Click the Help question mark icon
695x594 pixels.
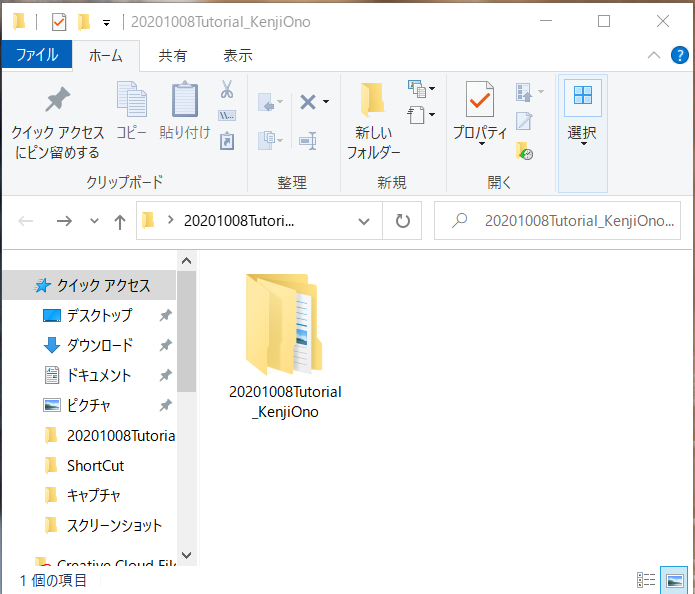pos(679,55)
